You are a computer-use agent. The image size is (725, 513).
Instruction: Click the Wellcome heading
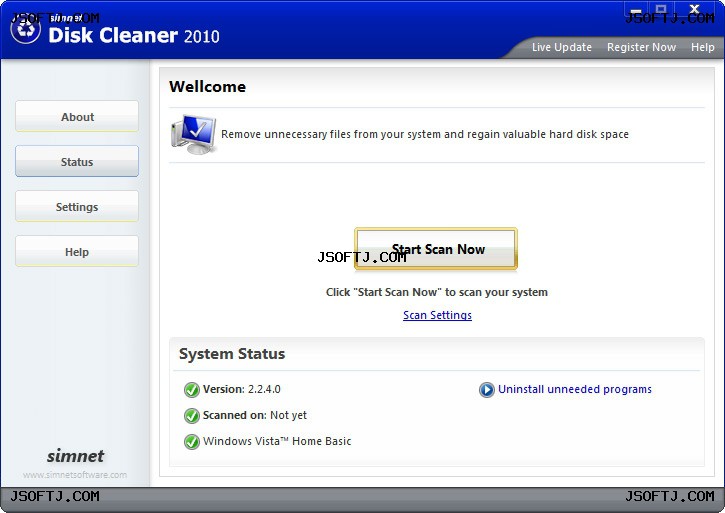tap(207, 87)
